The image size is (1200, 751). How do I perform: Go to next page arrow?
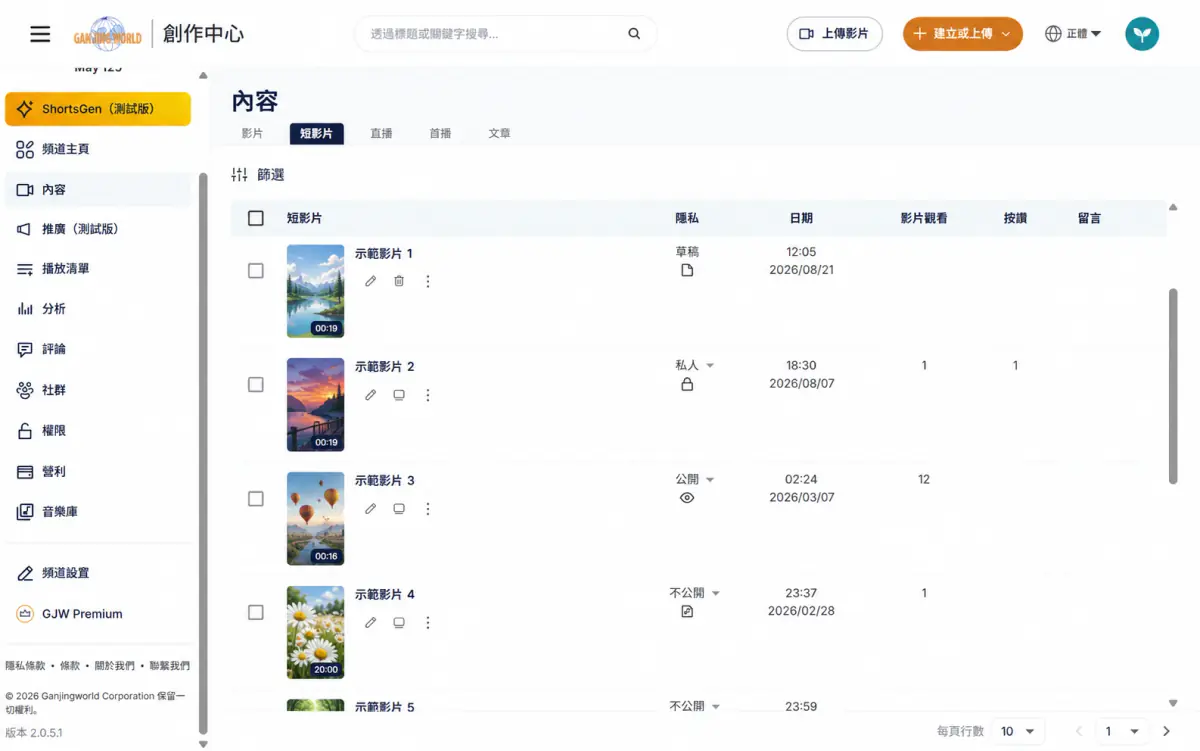[1166, 731]
